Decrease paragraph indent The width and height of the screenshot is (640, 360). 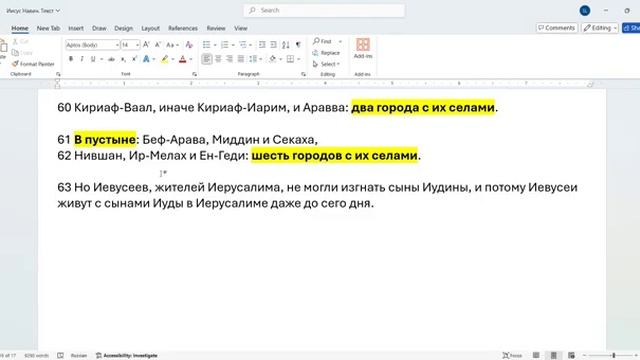pos(262,44)
